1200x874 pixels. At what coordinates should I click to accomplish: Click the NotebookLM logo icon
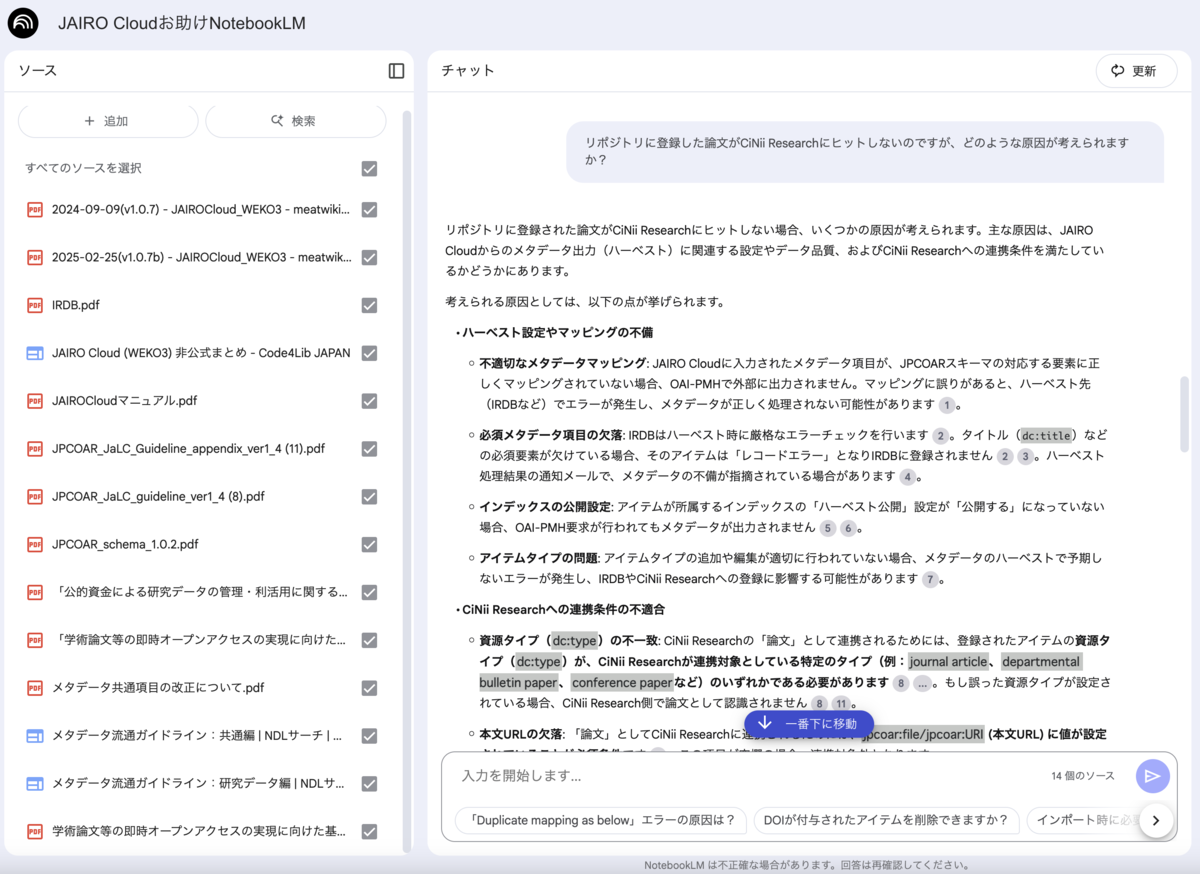point(23,23)
